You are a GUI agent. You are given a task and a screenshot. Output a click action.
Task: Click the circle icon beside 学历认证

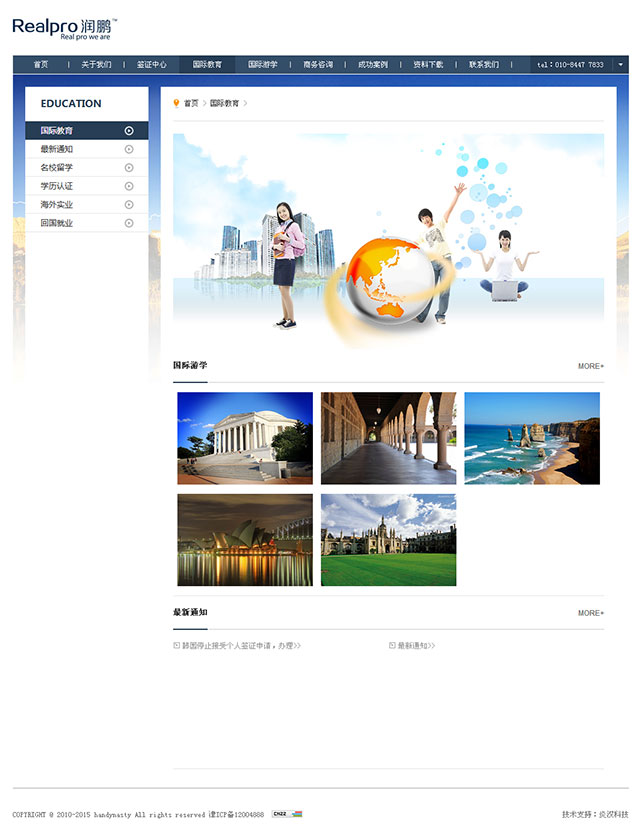pos(129,186)
